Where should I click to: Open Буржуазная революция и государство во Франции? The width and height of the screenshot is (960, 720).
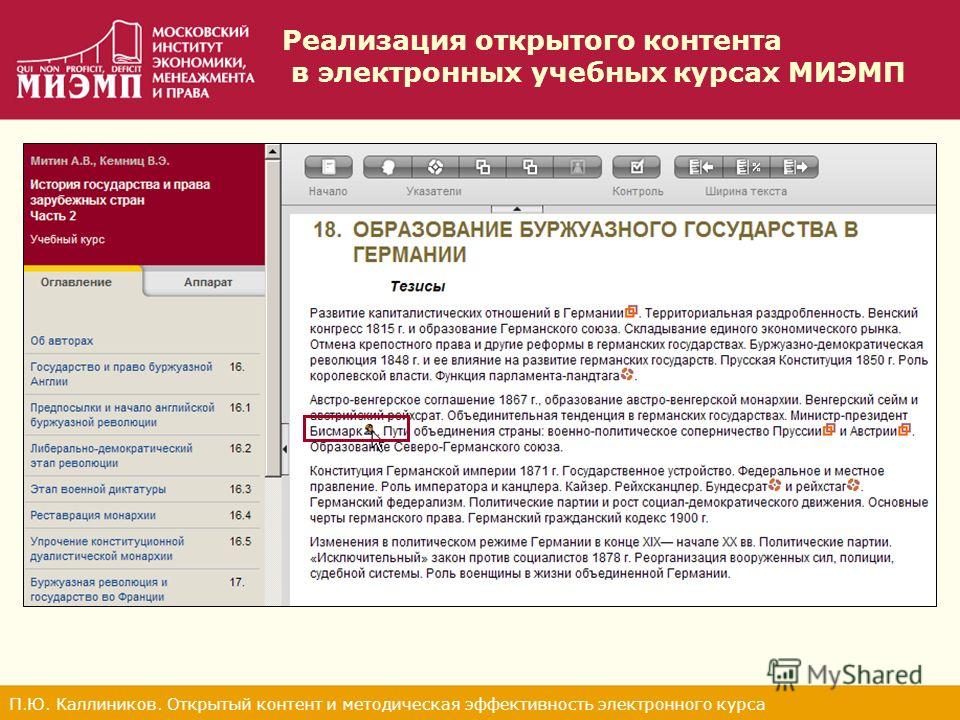[99, 590]
